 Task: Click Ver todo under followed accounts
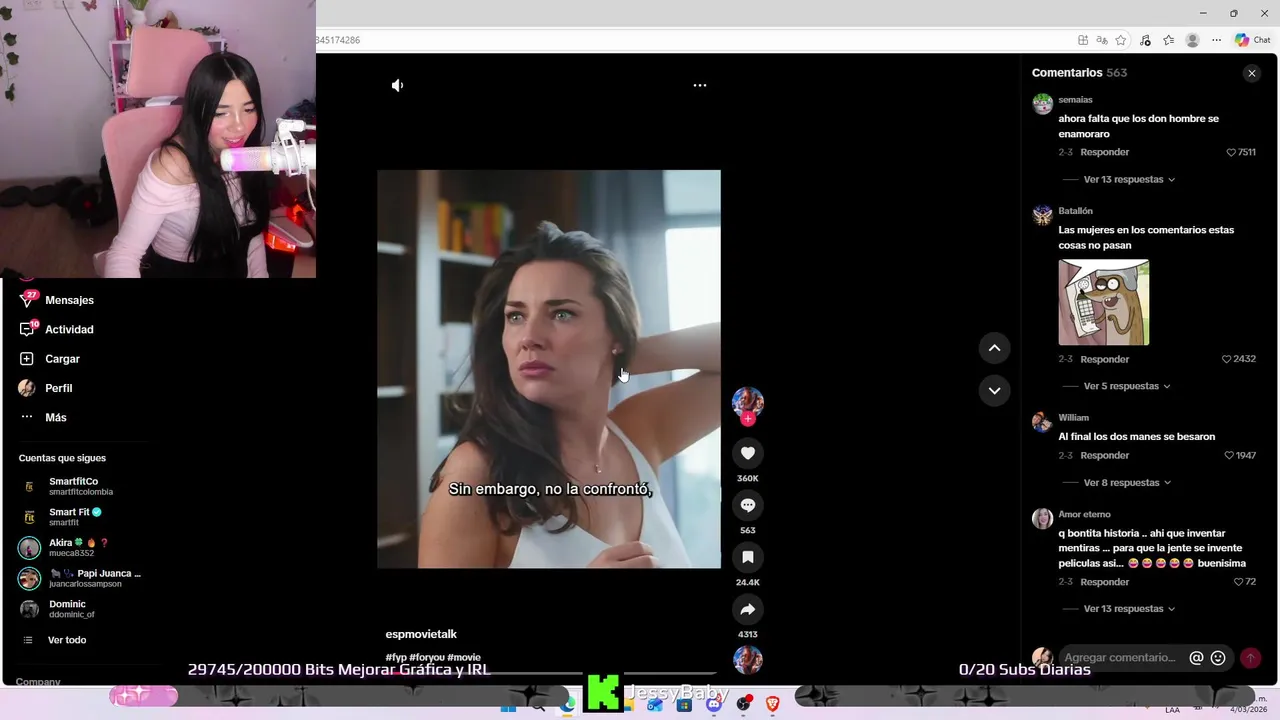click(x=66, y=640)
